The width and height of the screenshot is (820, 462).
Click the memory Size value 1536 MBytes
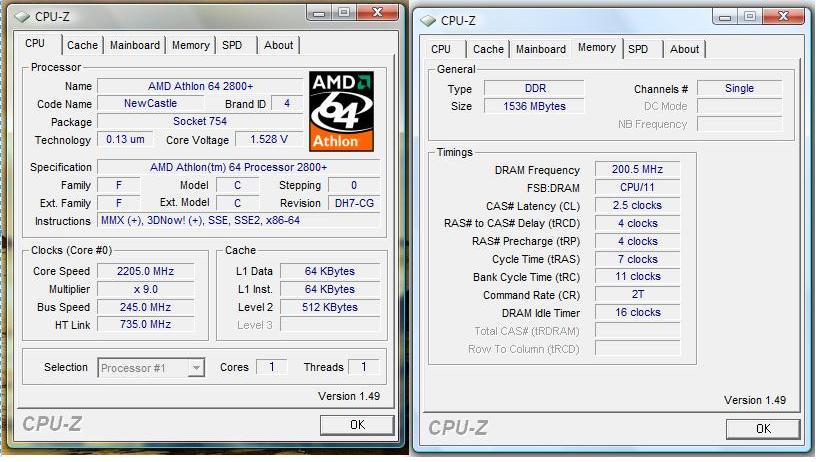(x=534, y=106)
